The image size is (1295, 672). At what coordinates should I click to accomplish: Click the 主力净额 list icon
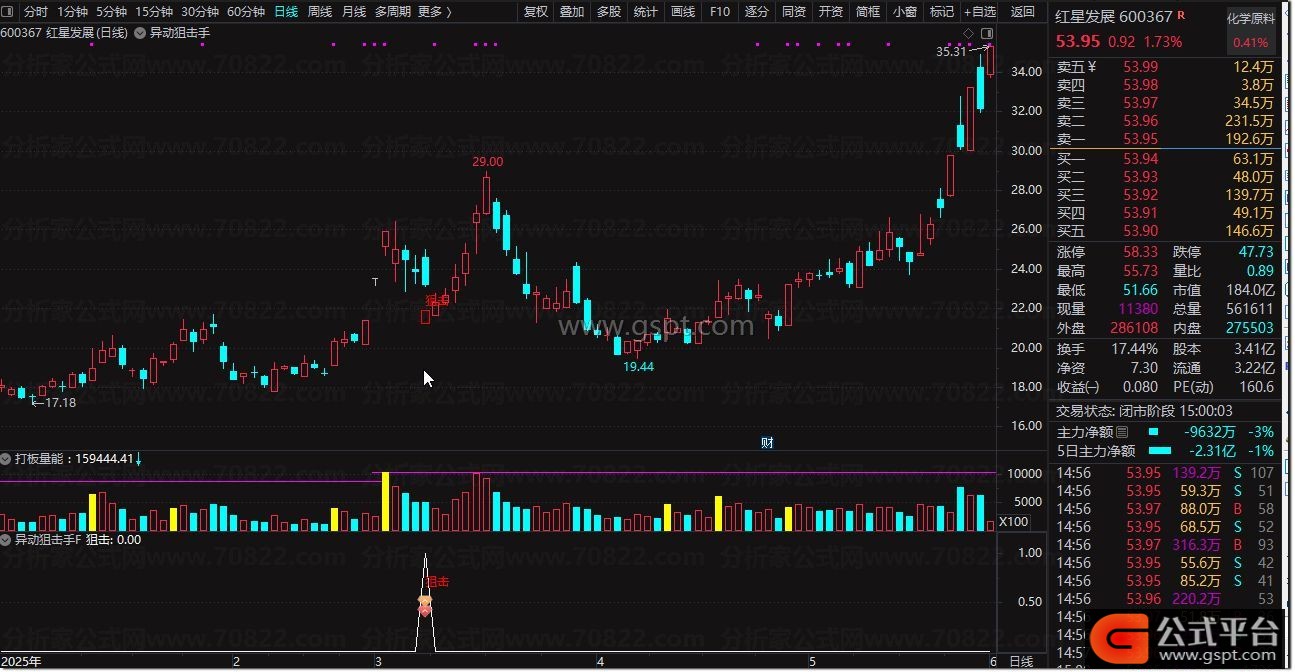(x=1122, y=432)
